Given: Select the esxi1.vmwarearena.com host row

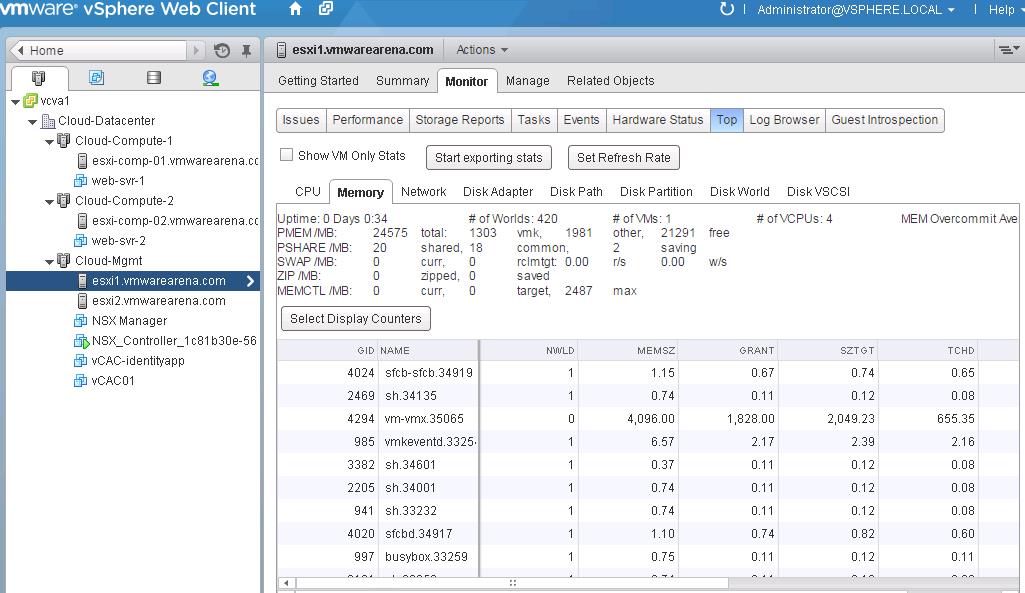Looking at the screenshot, I should [133, 280].
